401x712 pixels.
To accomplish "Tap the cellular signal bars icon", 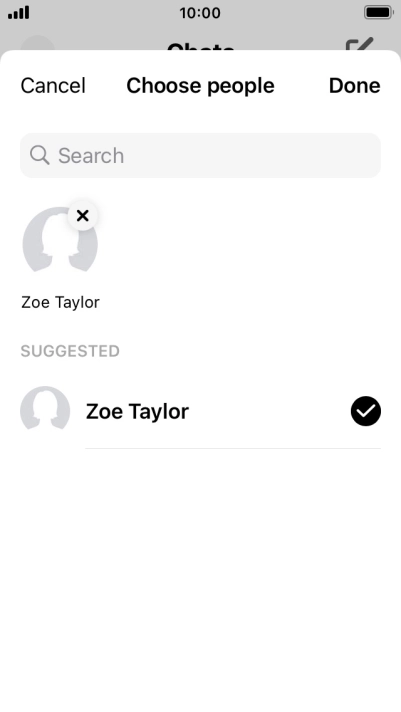I will (x=19, y=13).
